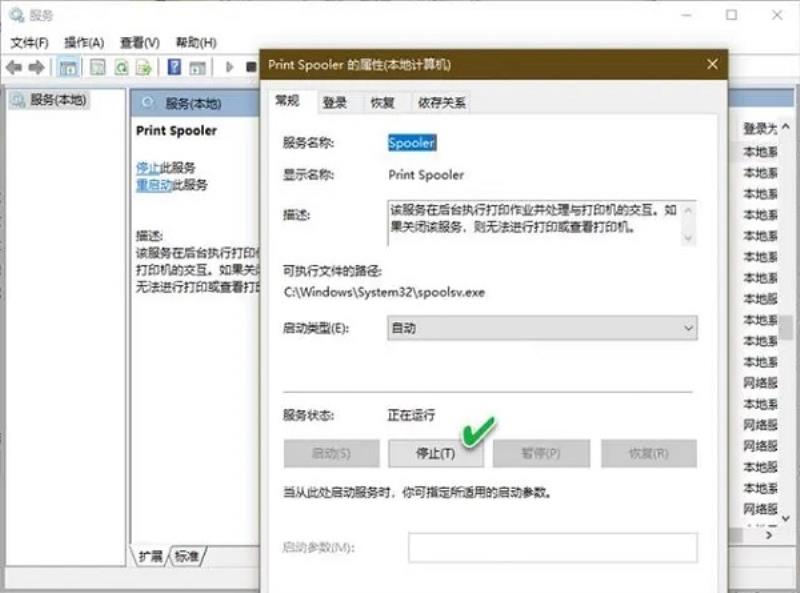The width and height of the screenshot is (800, 593).
Task: Click the Stop Service square toolbar icon
Action: (x=251, y=67)
